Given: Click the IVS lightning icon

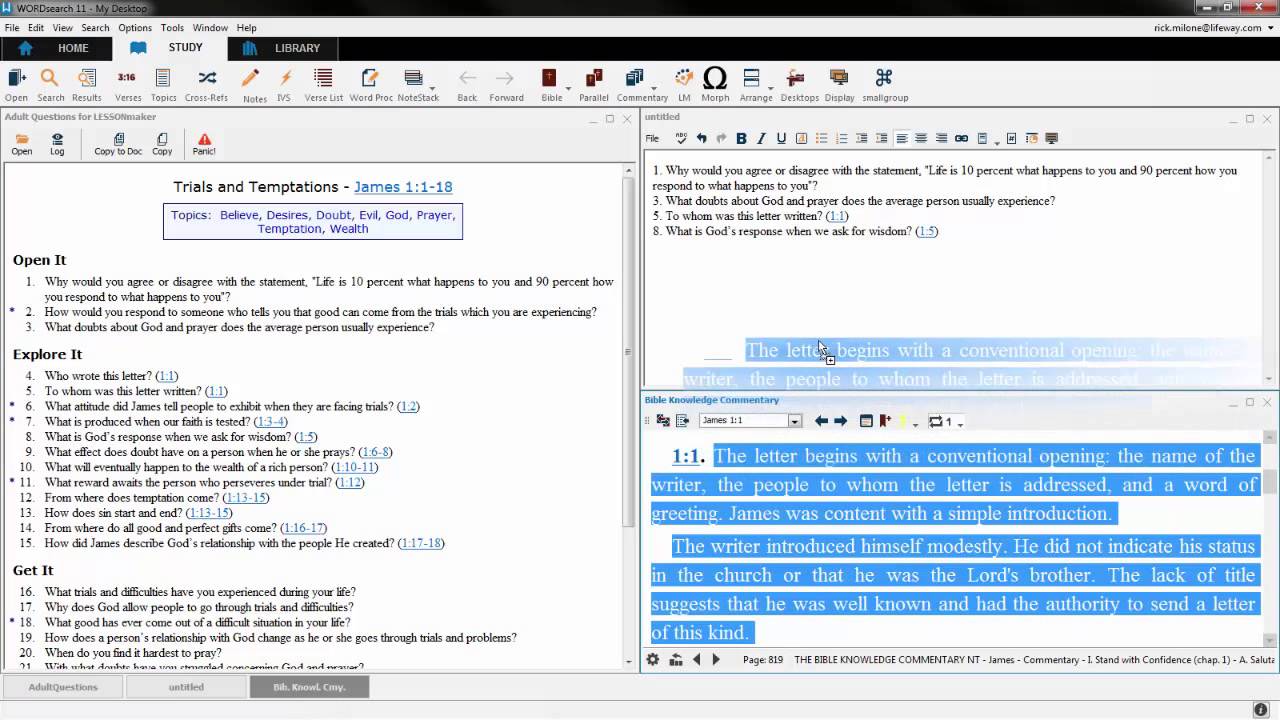Looking at the screenshot, I should pyautogui.click(x=284, y=85).
